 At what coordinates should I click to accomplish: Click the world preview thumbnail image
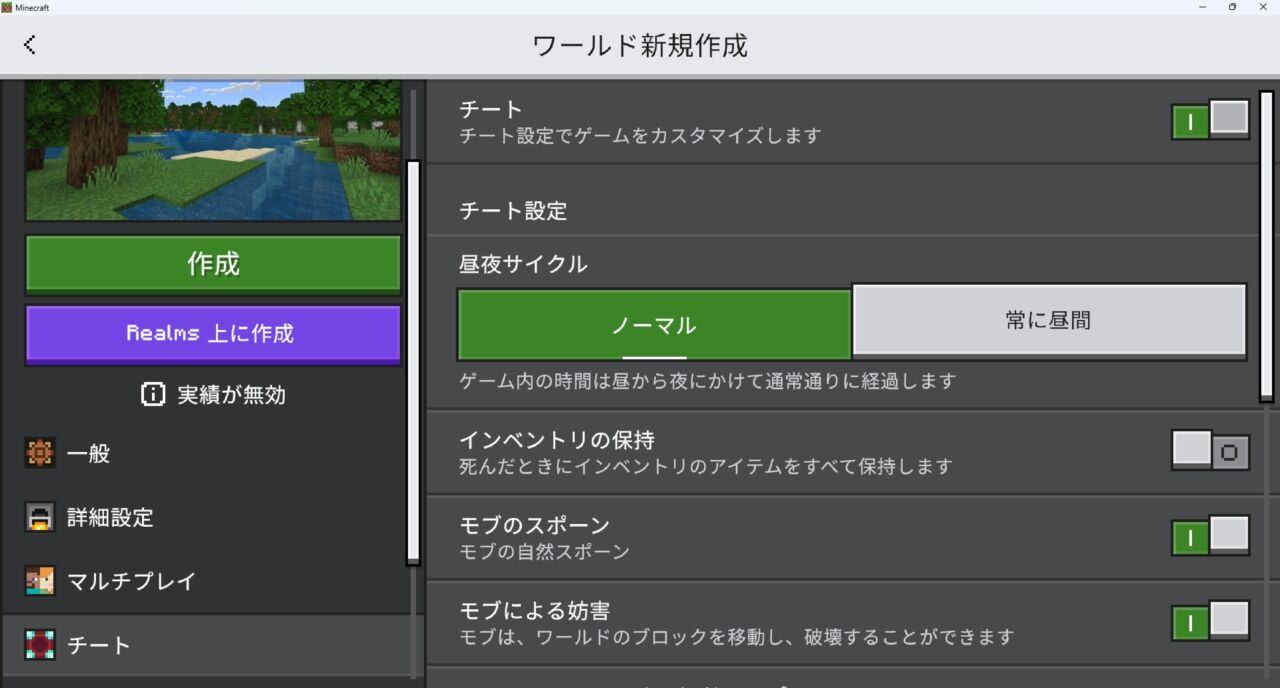coord(213,151)
